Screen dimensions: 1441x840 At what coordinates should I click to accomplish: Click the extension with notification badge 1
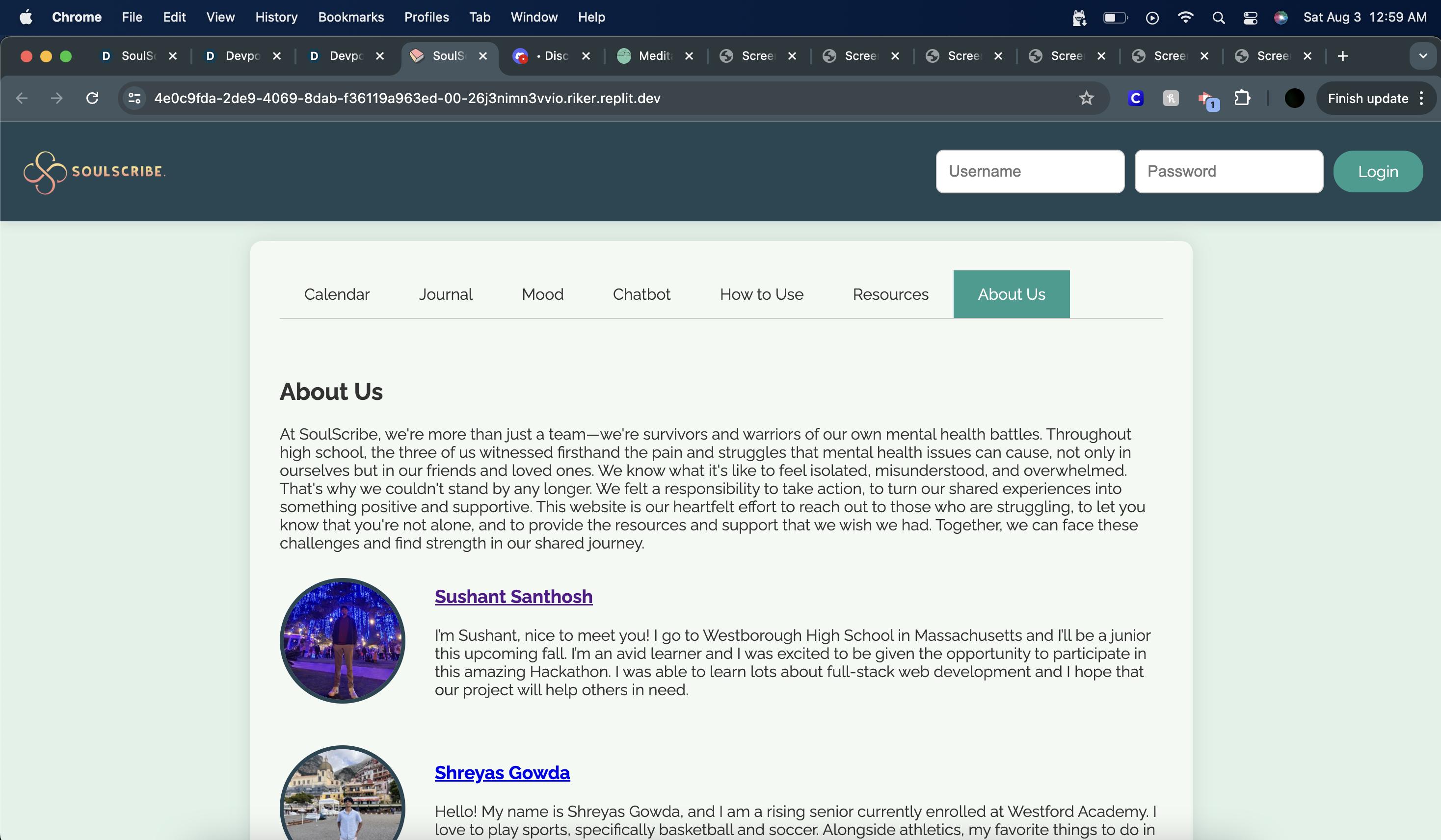coord(1208,98)
